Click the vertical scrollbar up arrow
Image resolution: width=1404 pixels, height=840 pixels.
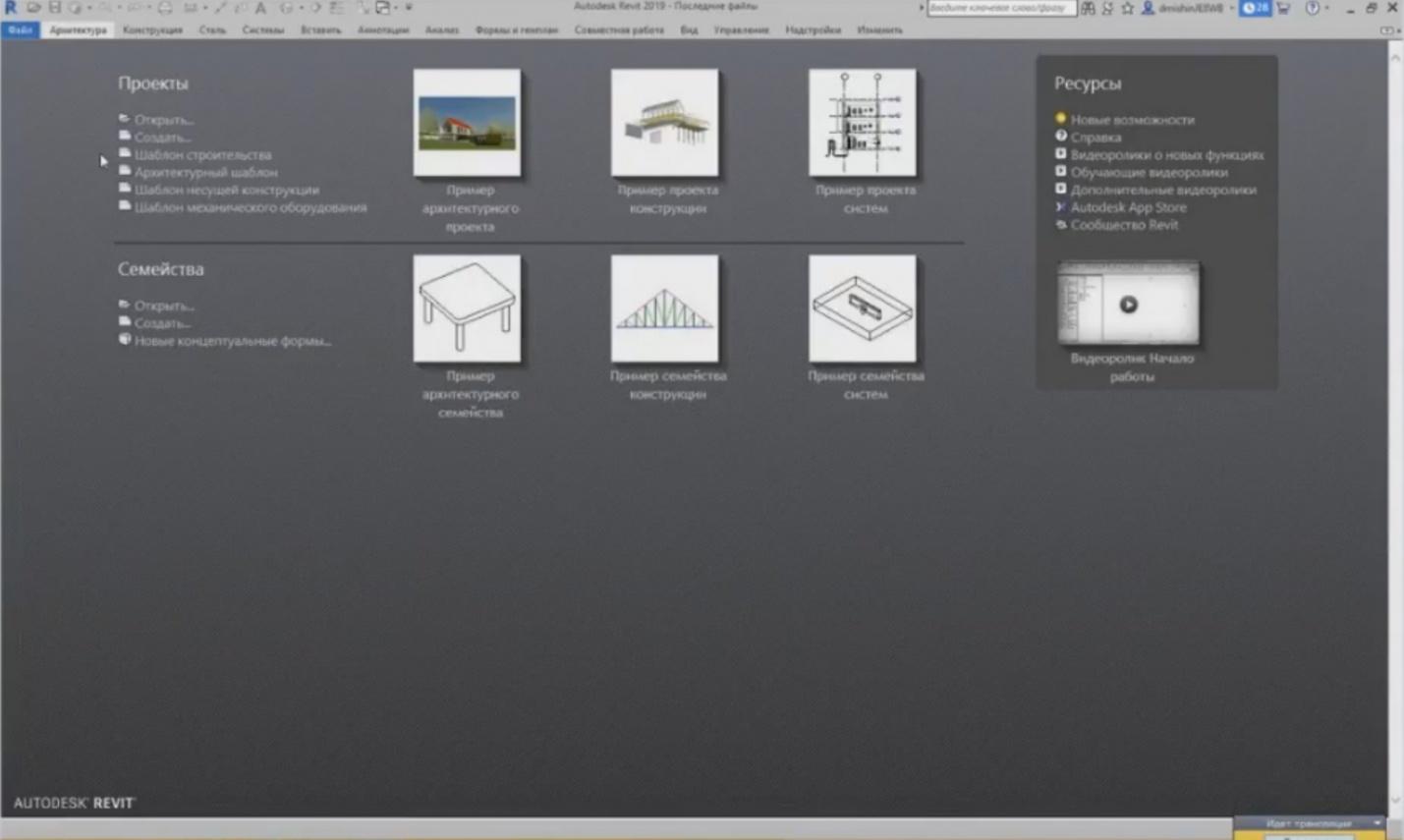click(x=1395, y=59)
